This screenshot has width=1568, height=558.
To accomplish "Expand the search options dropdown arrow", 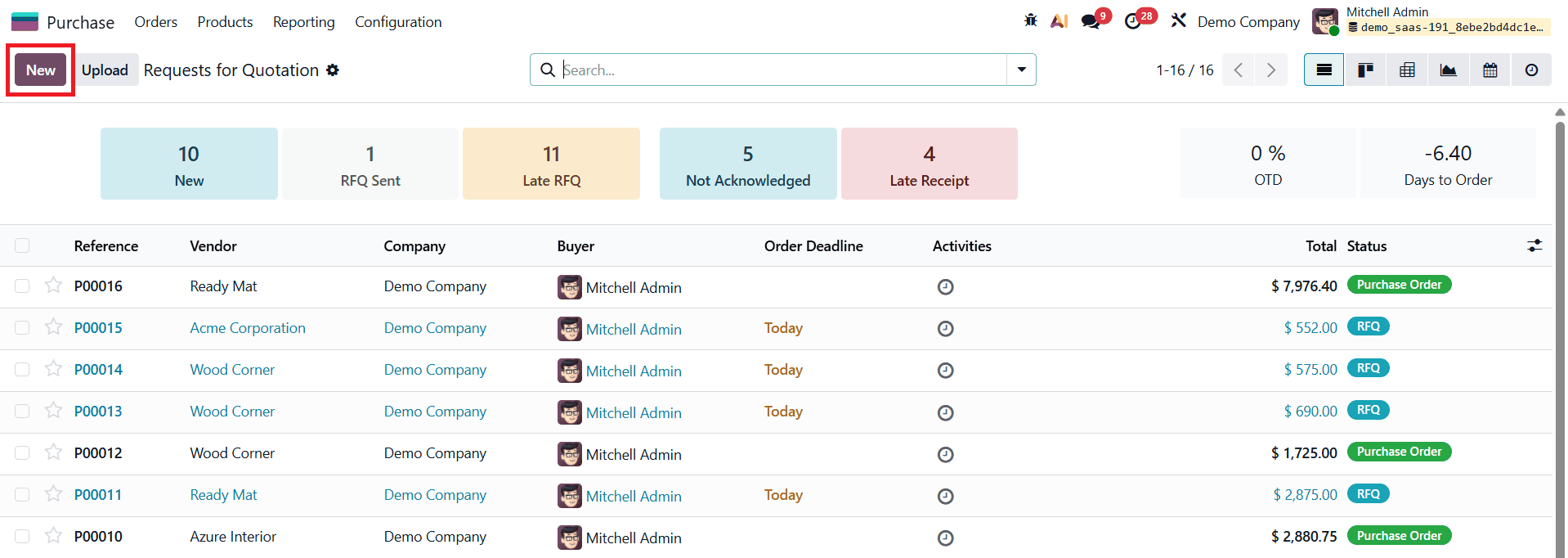I will (1021, 70).
